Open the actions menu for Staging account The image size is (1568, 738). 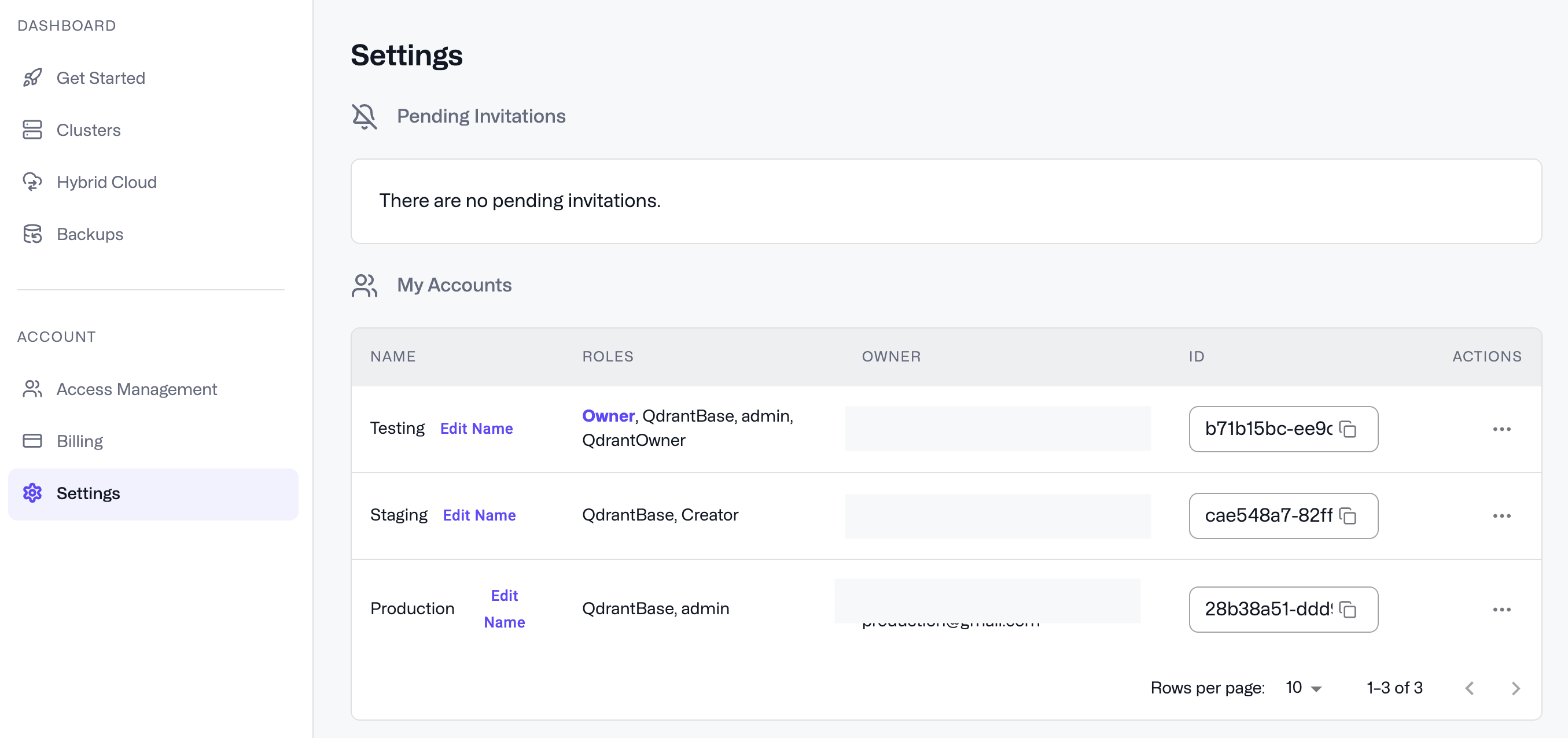[1502, 516]
